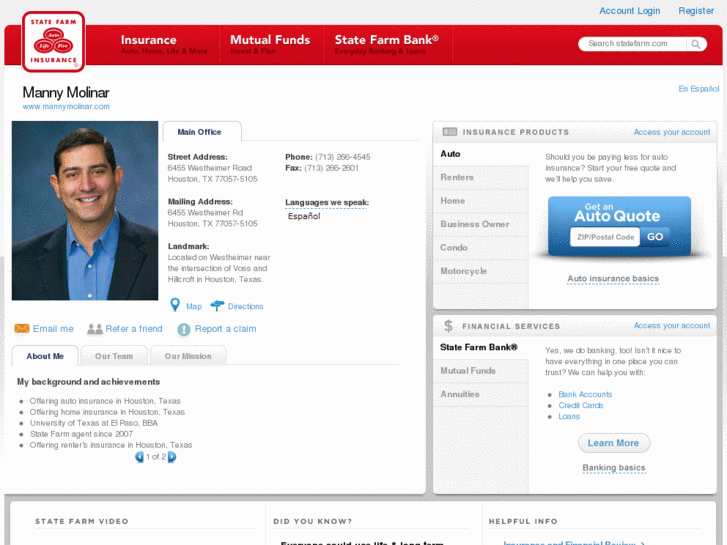Go to previous achievements page arrow
The image size is (727, 545).
[139, 457]
